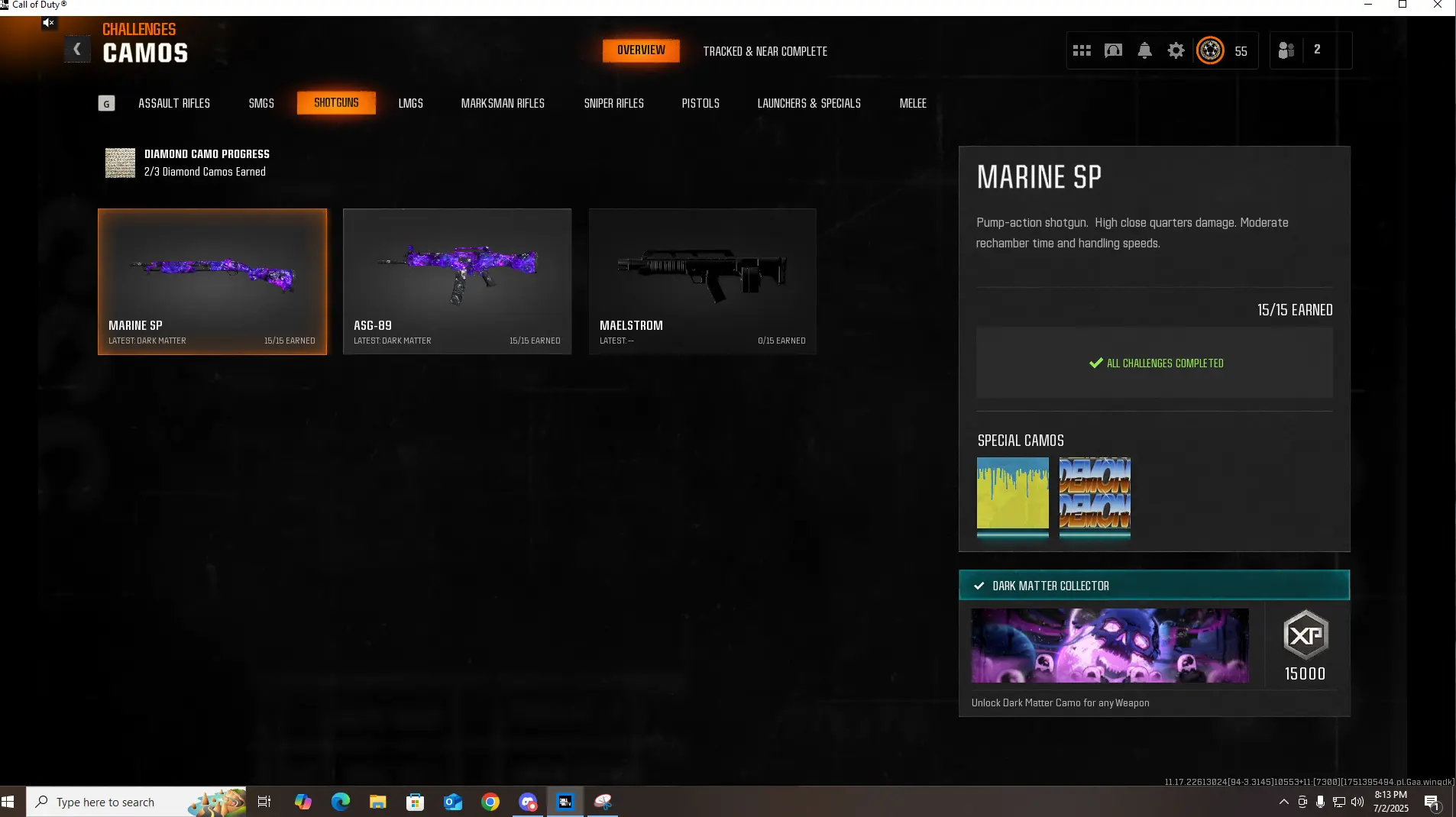
Task: Open the social party icon
Action: pos(1286,50)
